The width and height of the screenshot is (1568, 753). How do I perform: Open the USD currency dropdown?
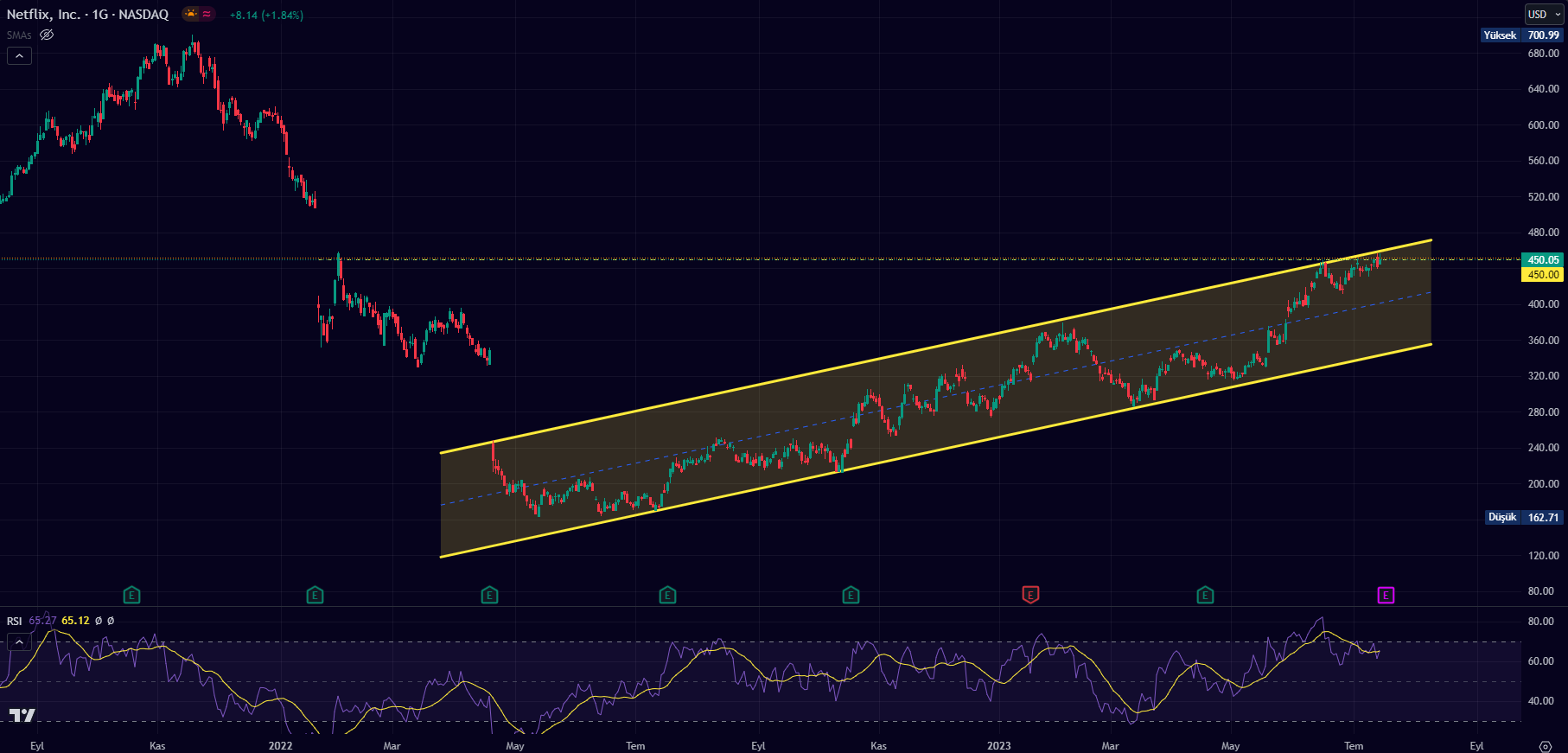[1544, 14]
